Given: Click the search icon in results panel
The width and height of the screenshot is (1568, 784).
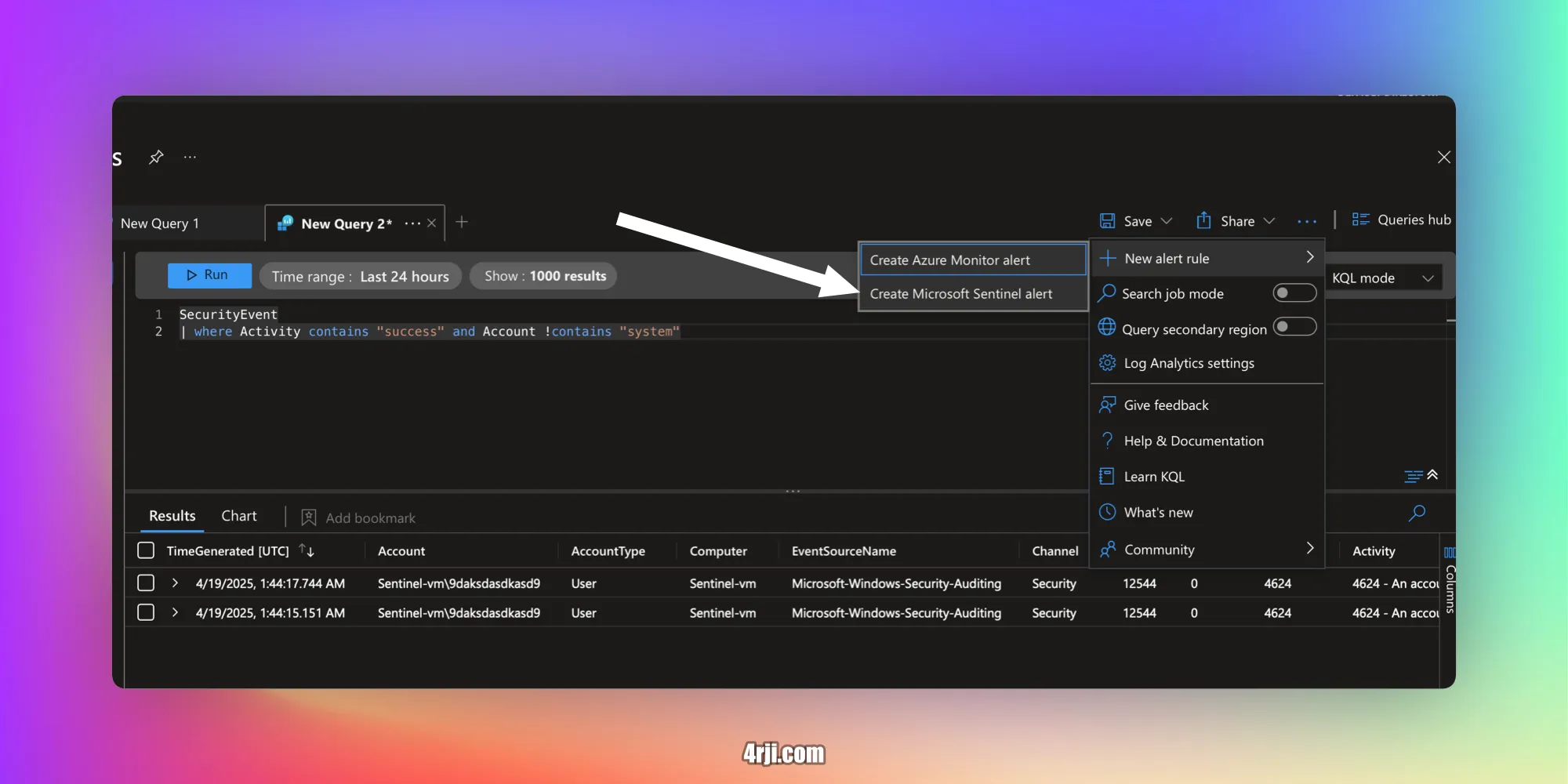Looking at the screenshot, I should [x=1416, y=513].
